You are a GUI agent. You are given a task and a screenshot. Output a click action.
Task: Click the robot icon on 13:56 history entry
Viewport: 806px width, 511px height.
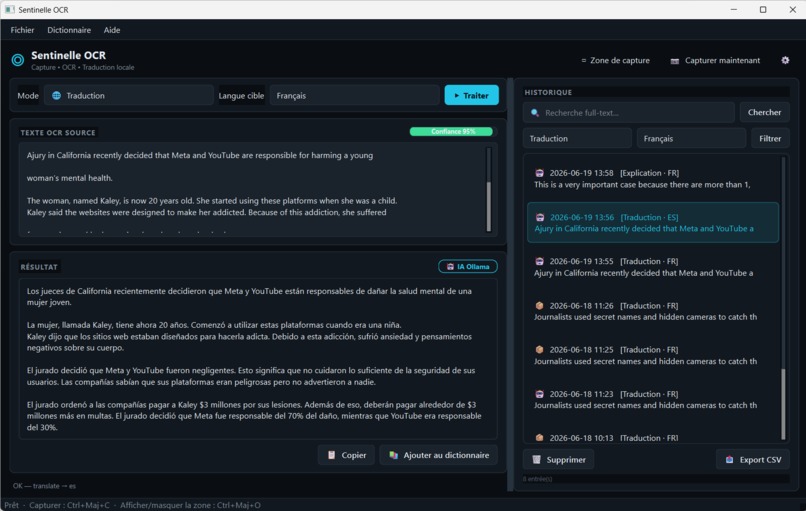[540, 217]
